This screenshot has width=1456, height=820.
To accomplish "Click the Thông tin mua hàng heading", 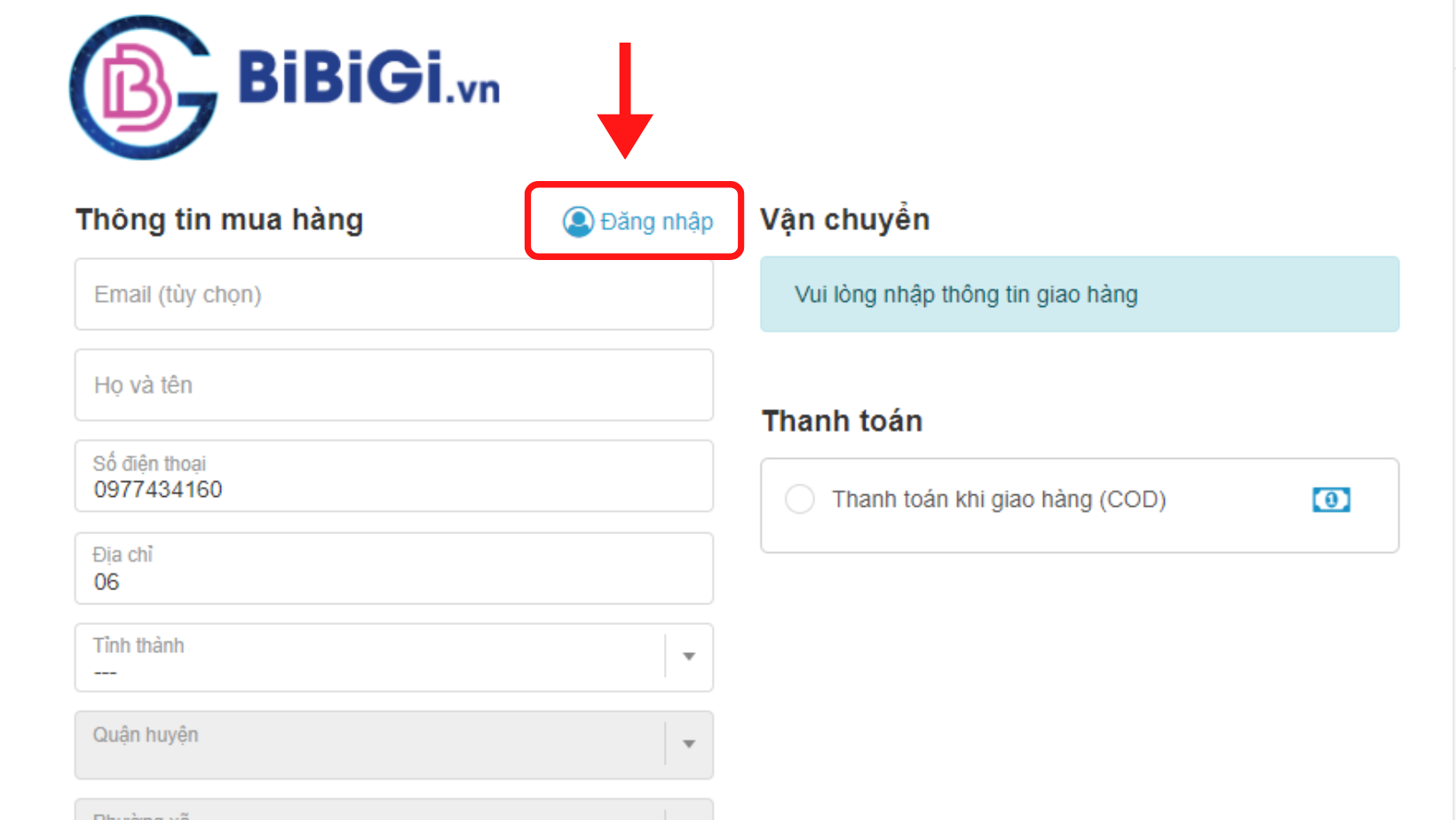I will (219, 219).
